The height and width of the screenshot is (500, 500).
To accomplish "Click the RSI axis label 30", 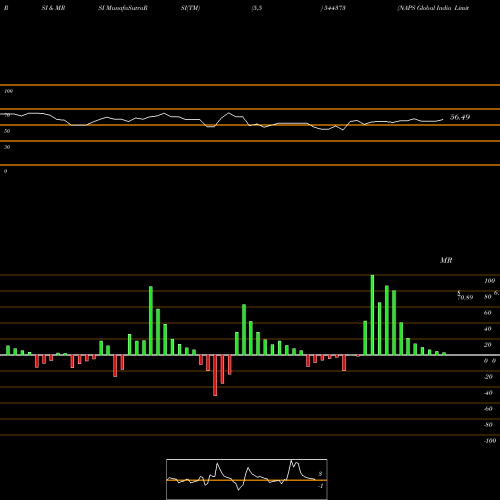I will click(7, 147).
